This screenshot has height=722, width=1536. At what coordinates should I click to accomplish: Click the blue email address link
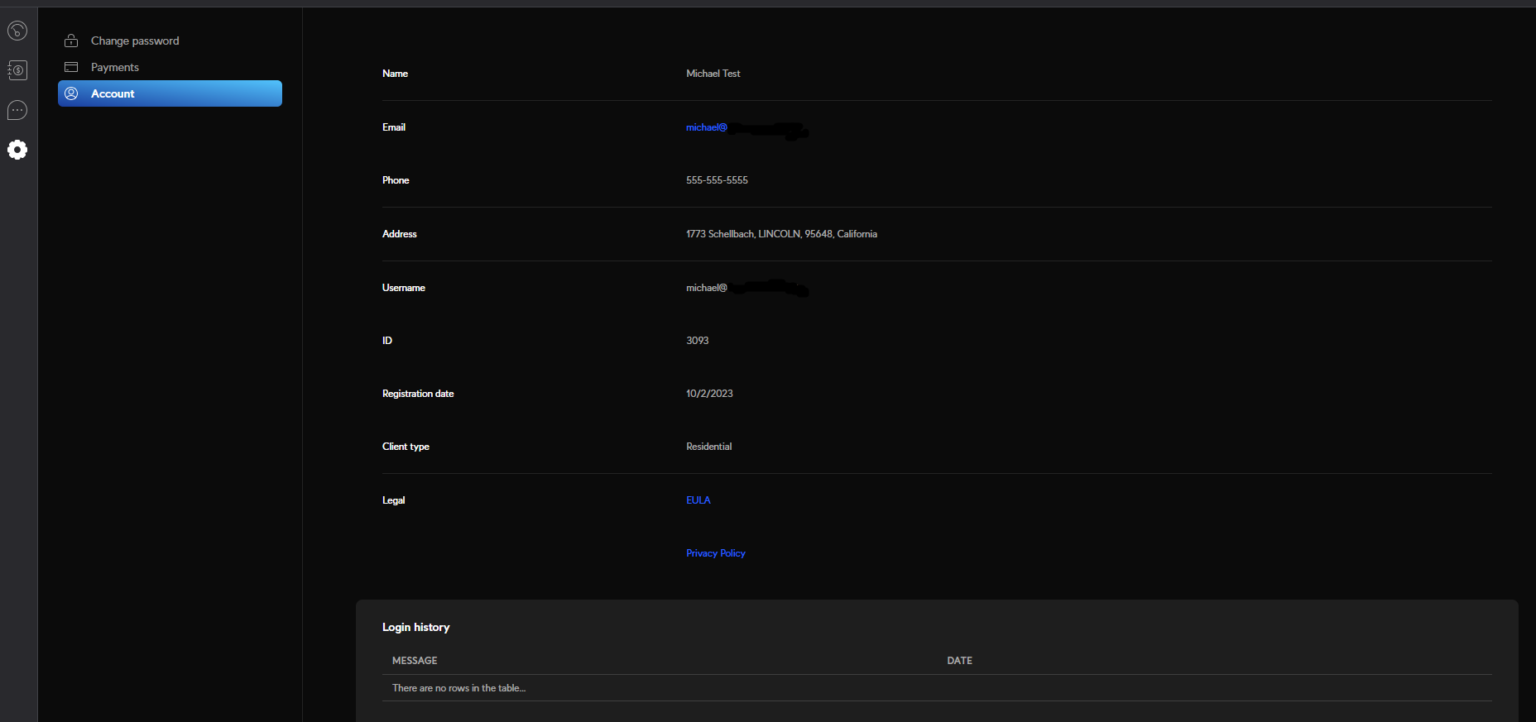coord(707,127)
